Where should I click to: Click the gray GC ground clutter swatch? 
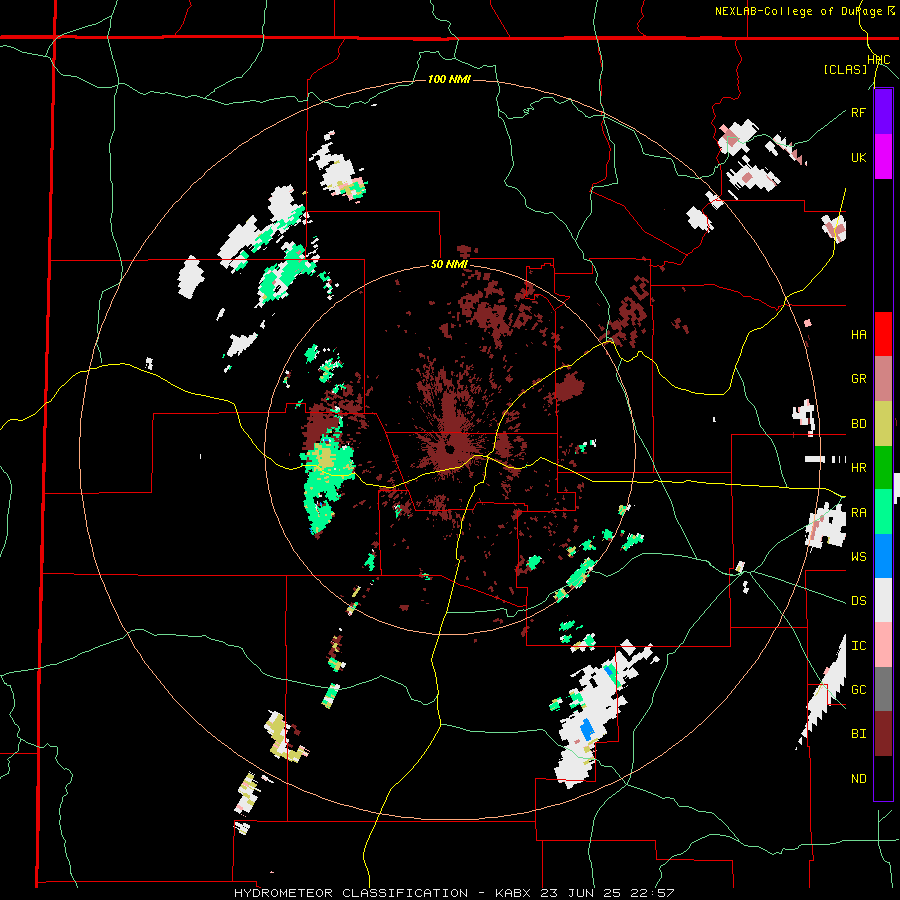[x=883, y=689]
